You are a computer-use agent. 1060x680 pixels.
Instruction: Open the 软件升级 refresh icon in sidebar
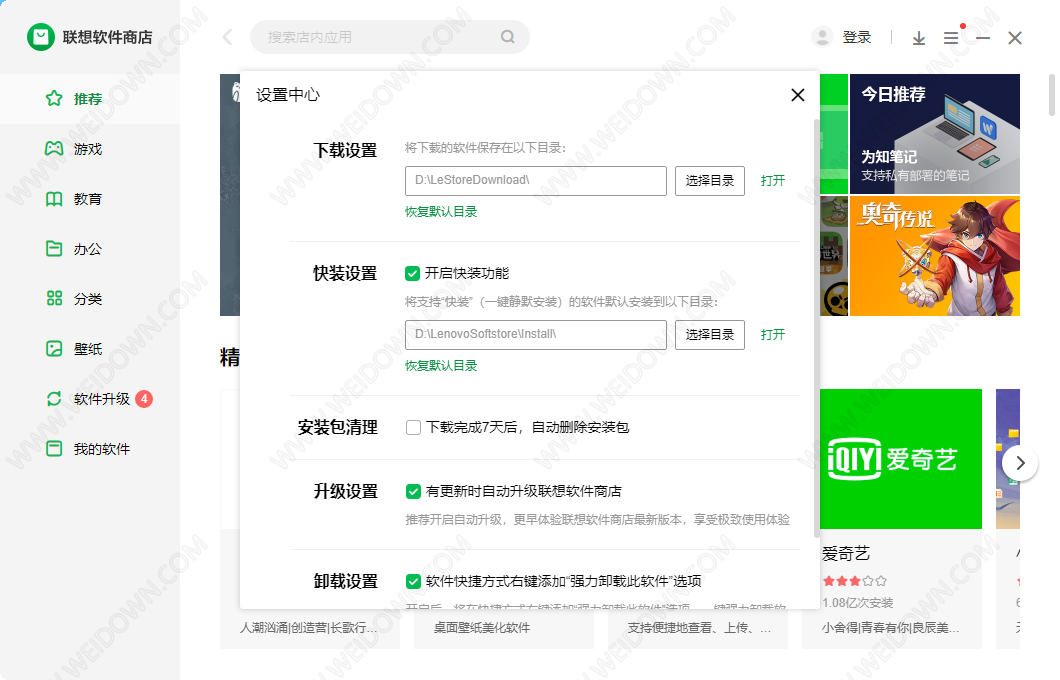coord(54,399)
